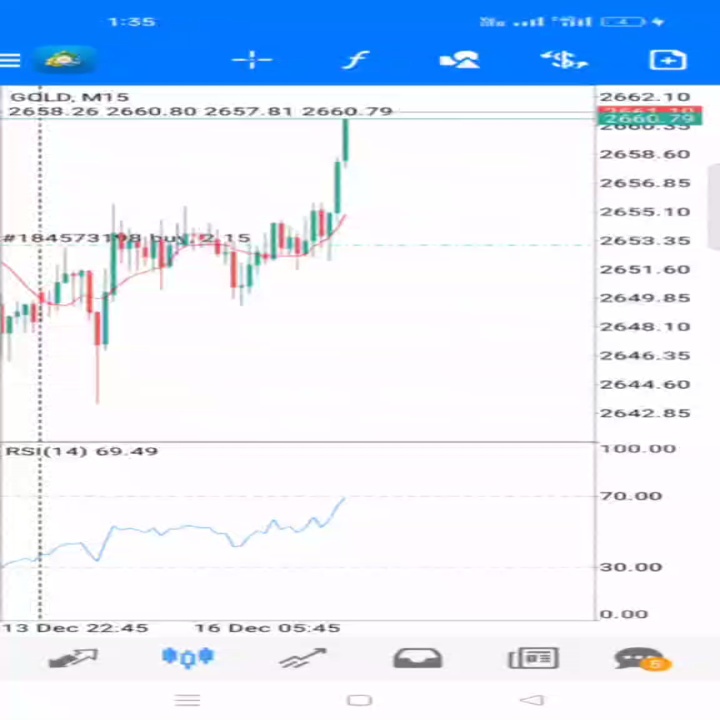Tap the 70.00 RSI level label
720x720 pixels.
click(631, 496)
